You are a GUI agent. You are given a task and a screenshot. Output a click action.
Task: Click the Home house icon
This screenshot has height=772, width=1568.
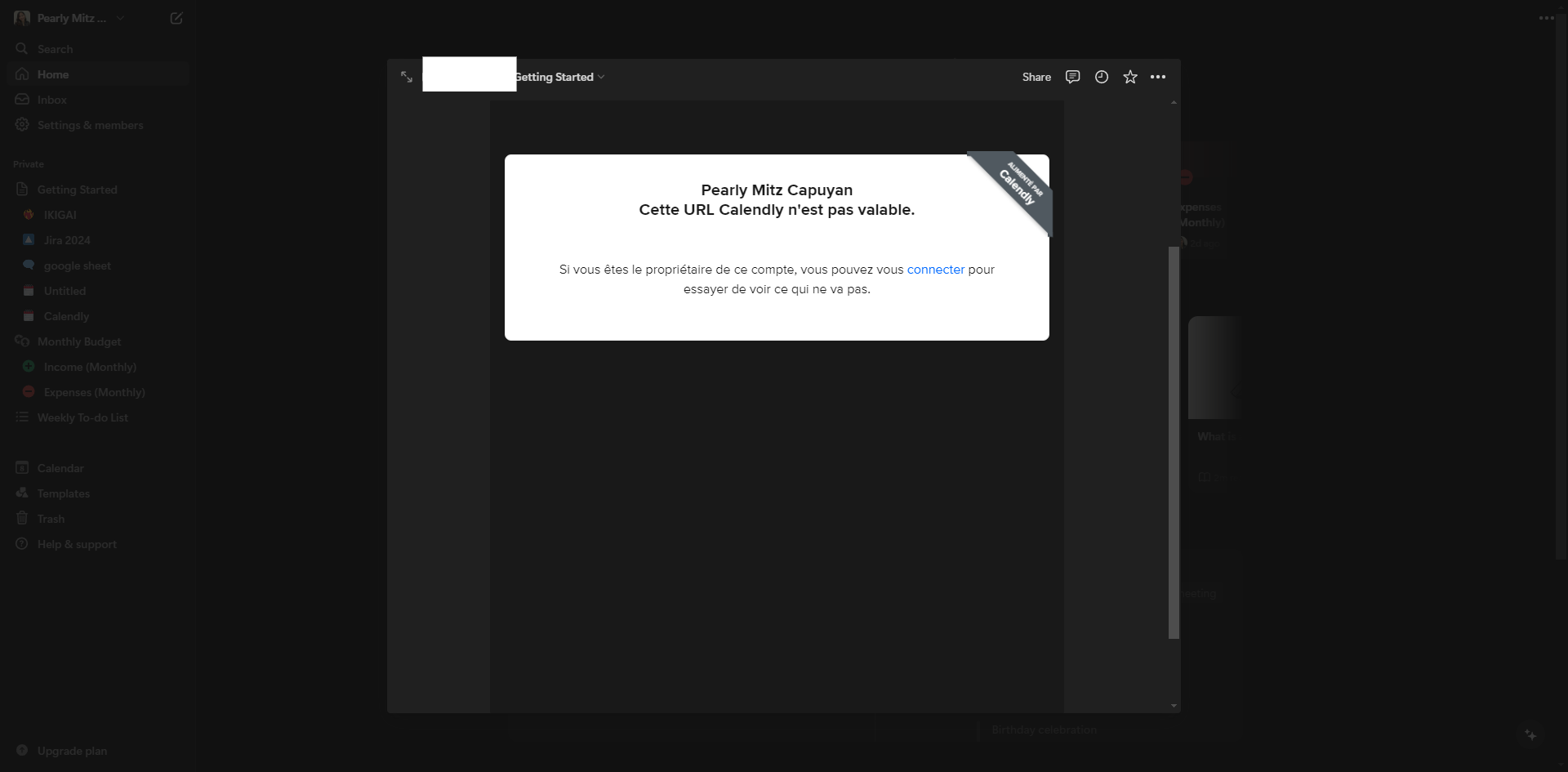tap(22, 74)
